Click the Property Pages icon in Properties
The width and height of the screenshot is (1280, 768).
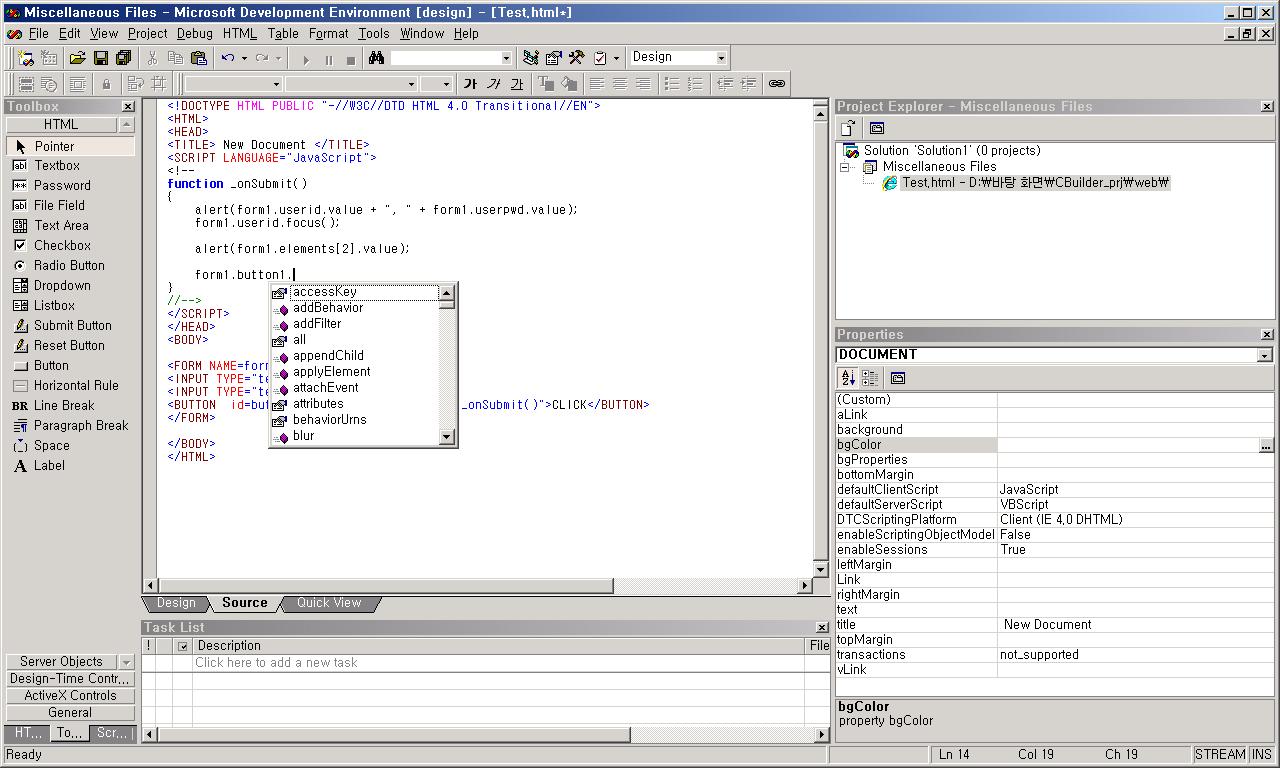898,378
